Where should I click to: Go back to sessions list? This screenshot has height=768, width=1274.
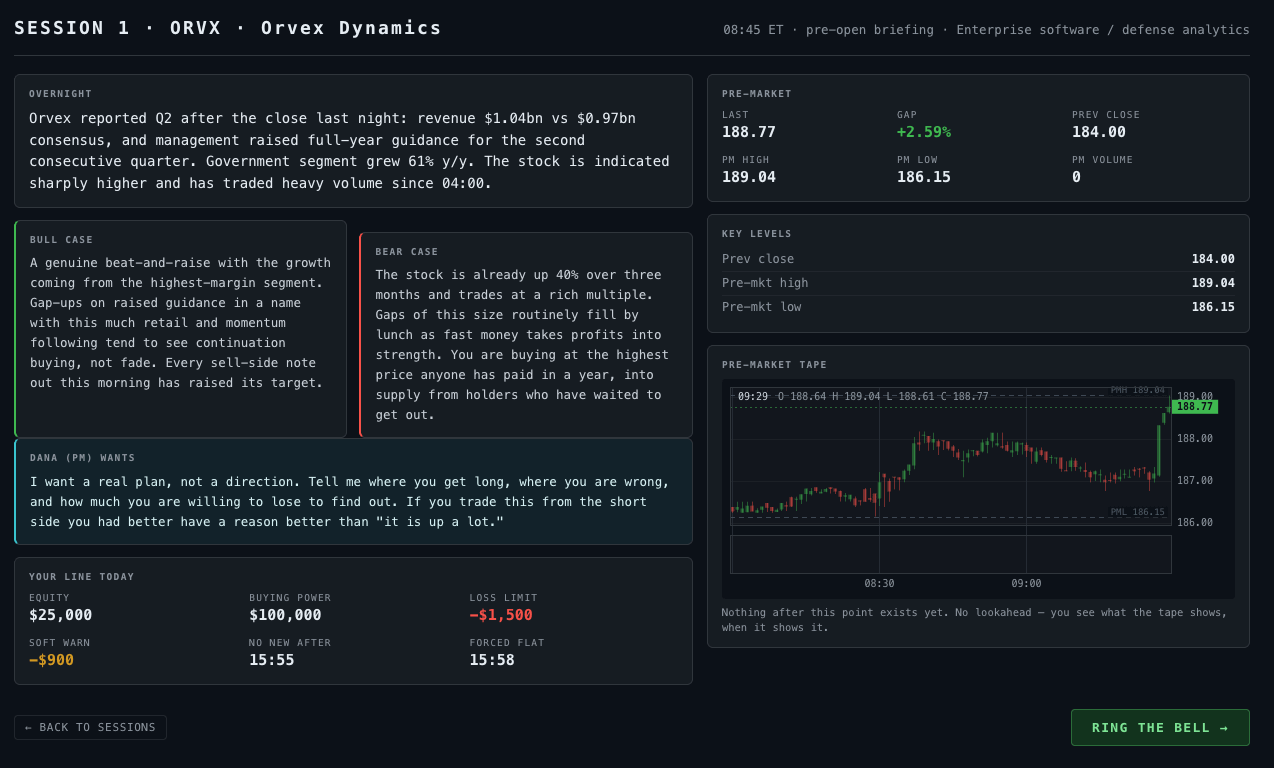[x=90, y=727]
